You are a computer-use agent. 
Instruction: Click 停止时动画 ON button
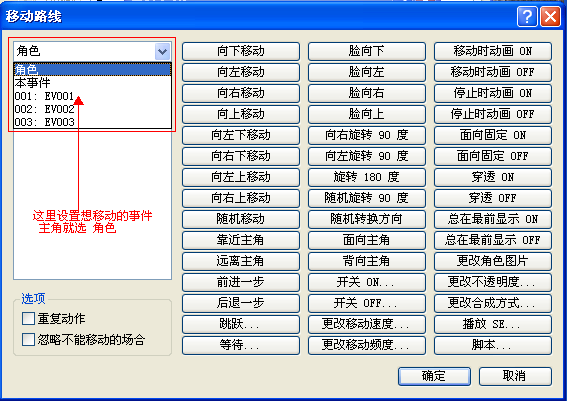tap(493, 93)
